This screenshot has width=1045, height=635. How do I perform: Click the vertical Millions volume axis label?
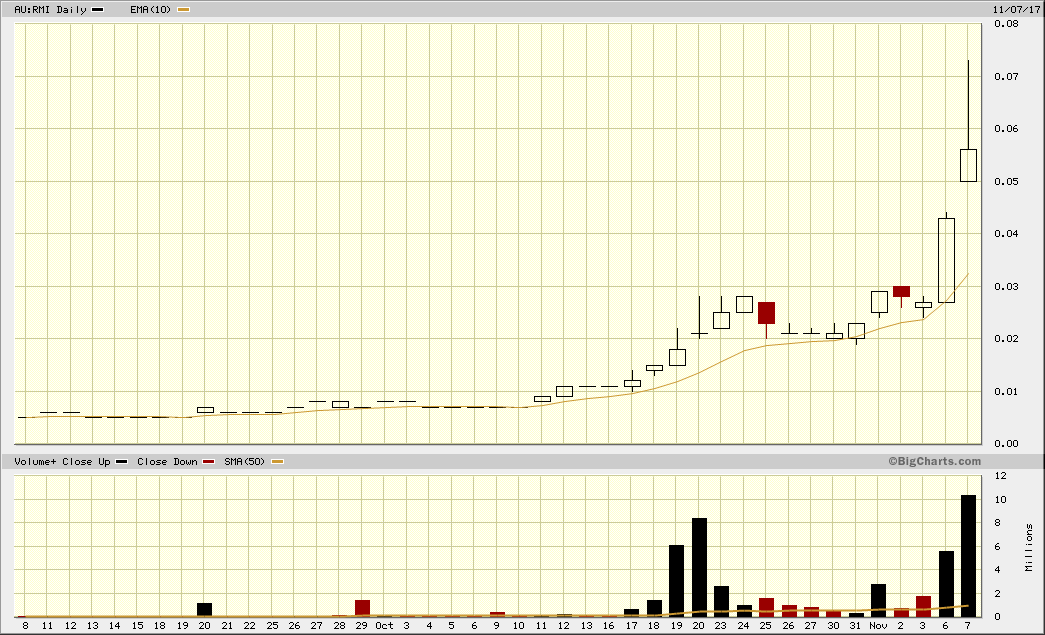(1030, 547)
